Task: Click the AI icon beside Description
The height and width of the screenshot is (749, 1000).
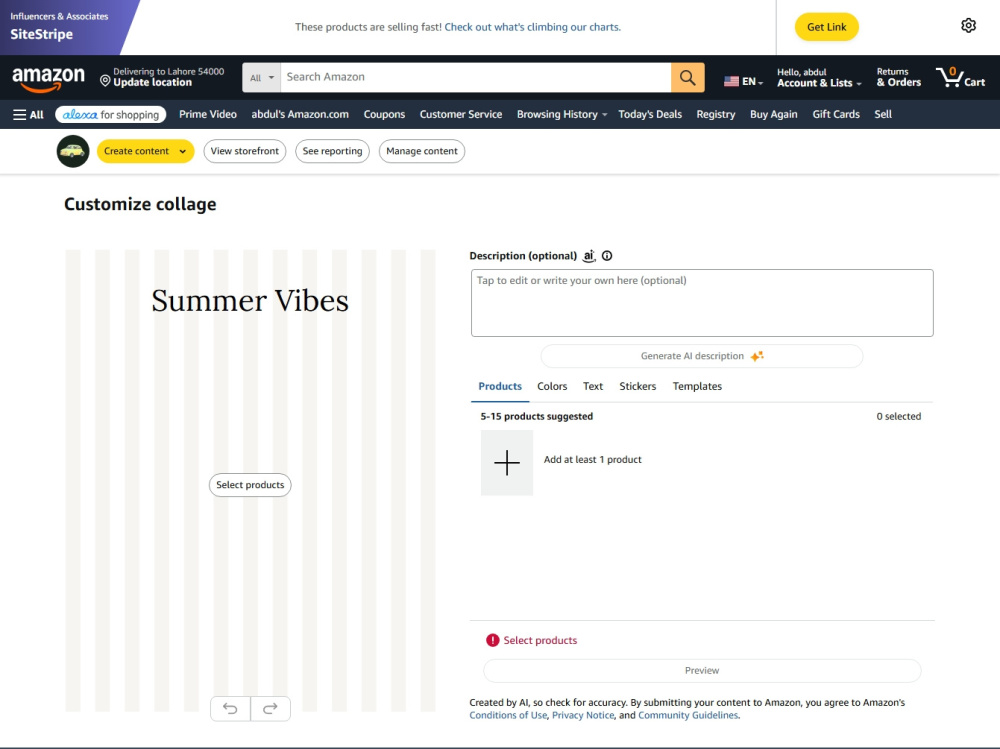Action: coord(589,256)
